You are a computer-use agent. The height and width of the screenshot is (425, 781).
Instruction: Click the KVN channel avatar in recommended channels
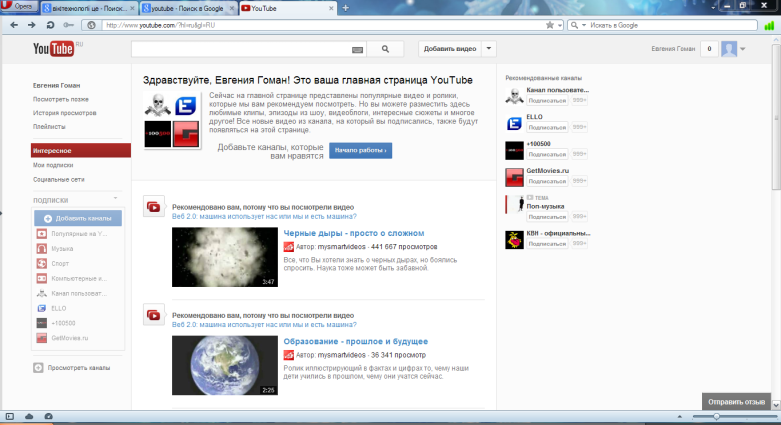514,240
